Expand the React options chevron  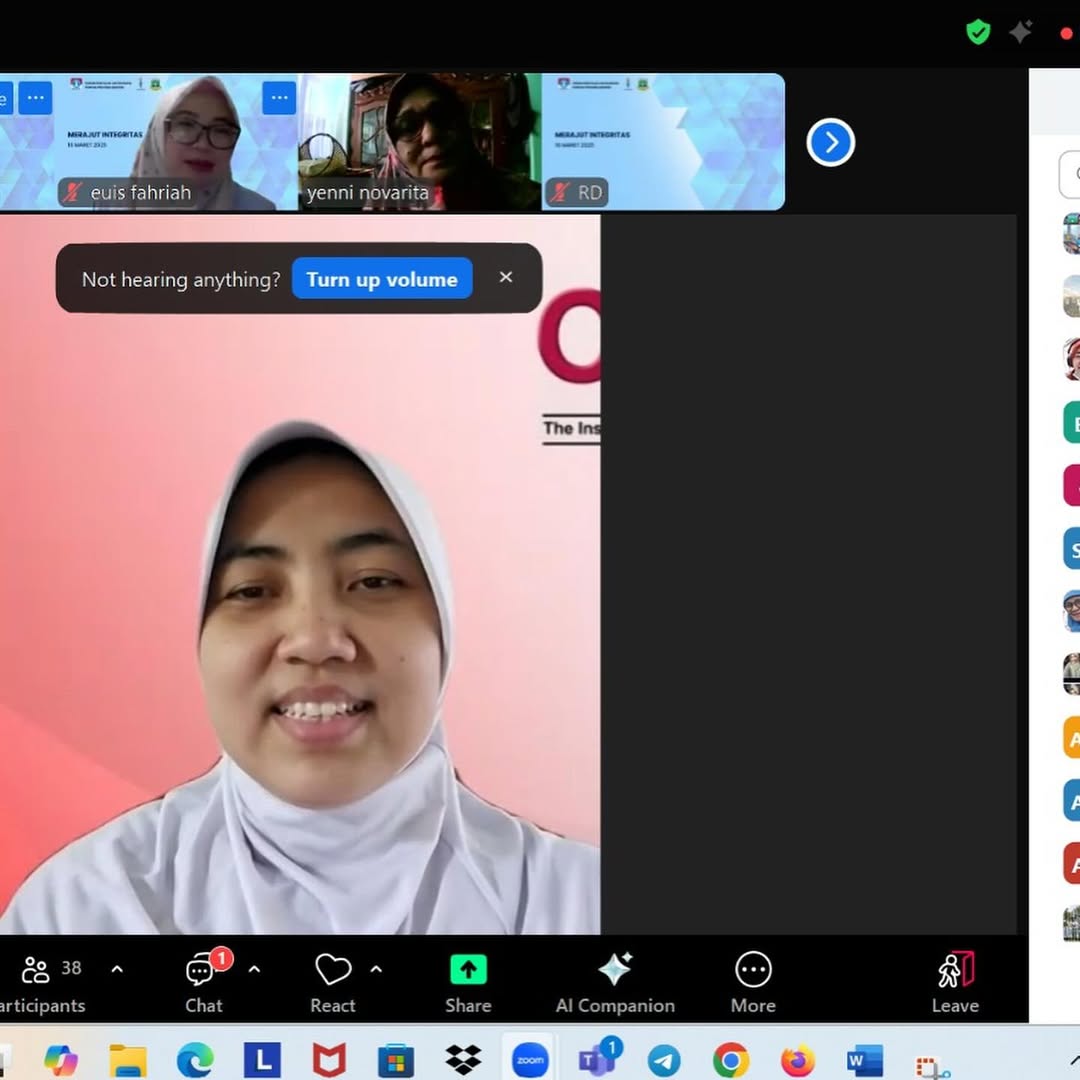point(376,969)
